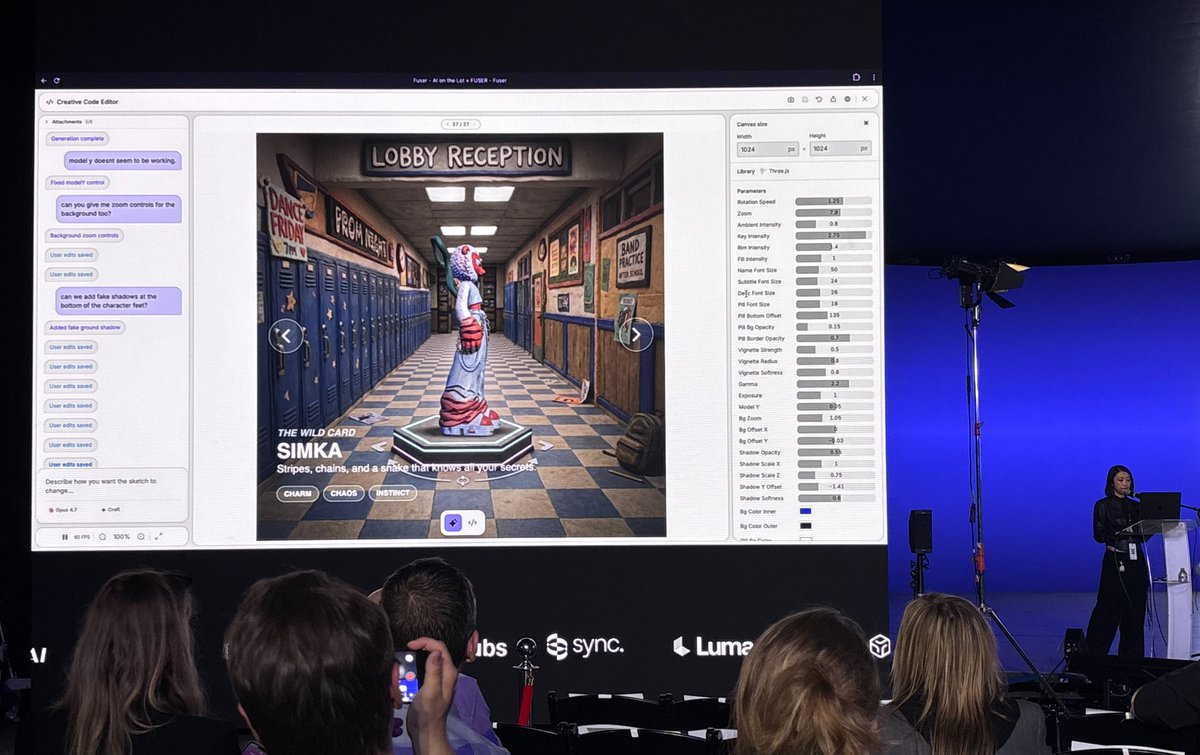Viewport: 1200px width, 755px height.
Task: Go to previous version in 27/27 pager
Action: point(446,124)
